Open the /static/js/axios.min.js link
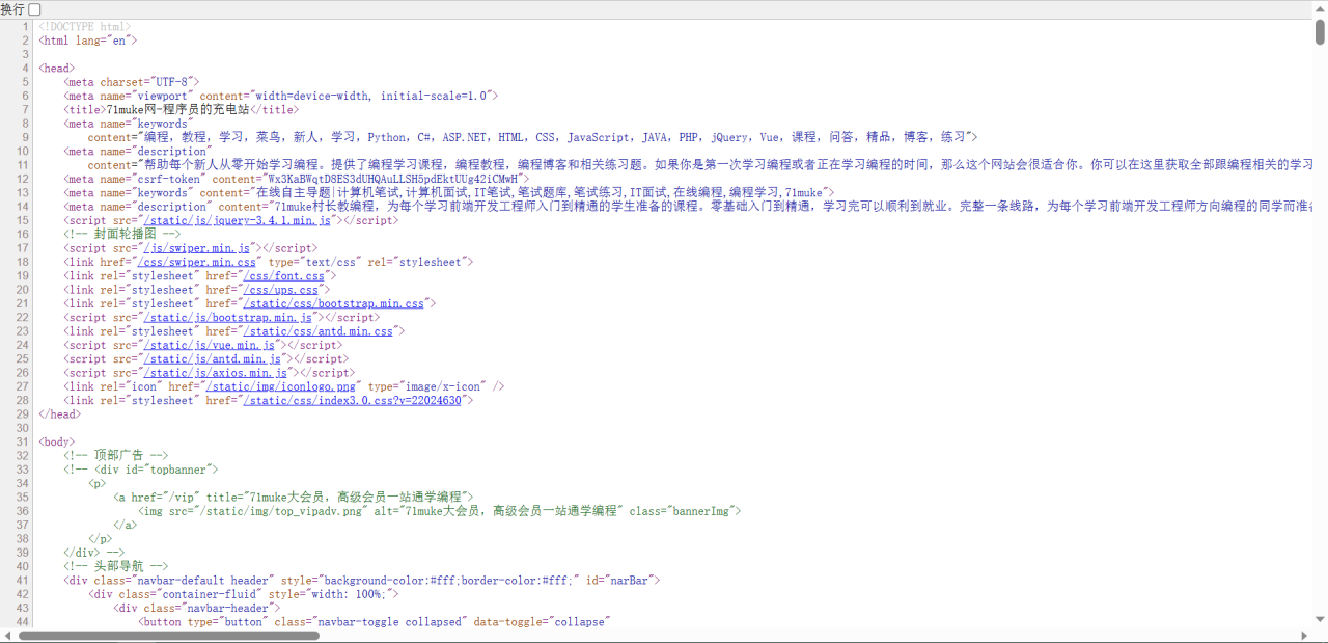1328x643 pixels. coord(216,373)
